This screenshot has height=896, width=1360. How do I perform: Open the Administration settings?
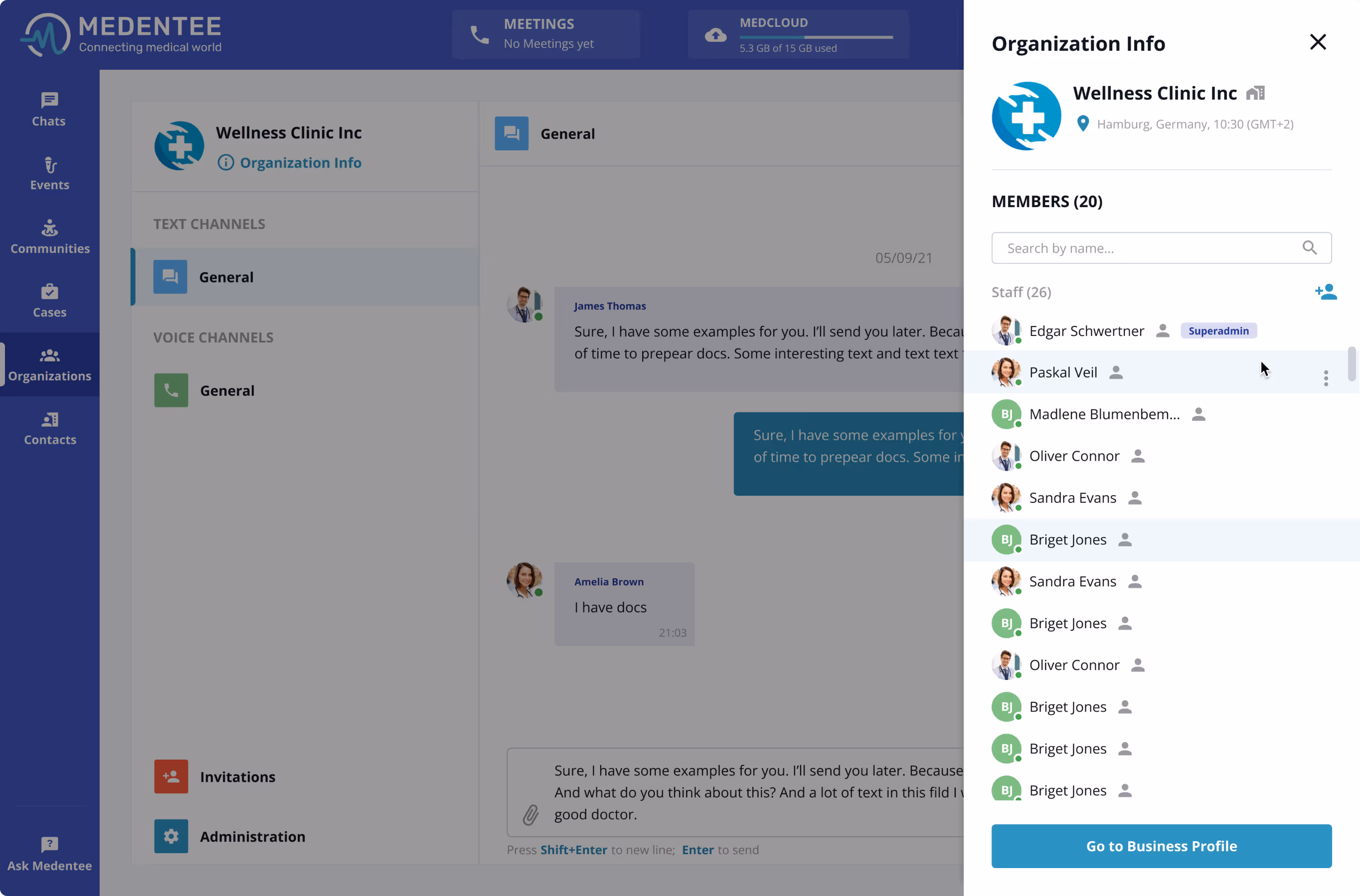[252, 836]
